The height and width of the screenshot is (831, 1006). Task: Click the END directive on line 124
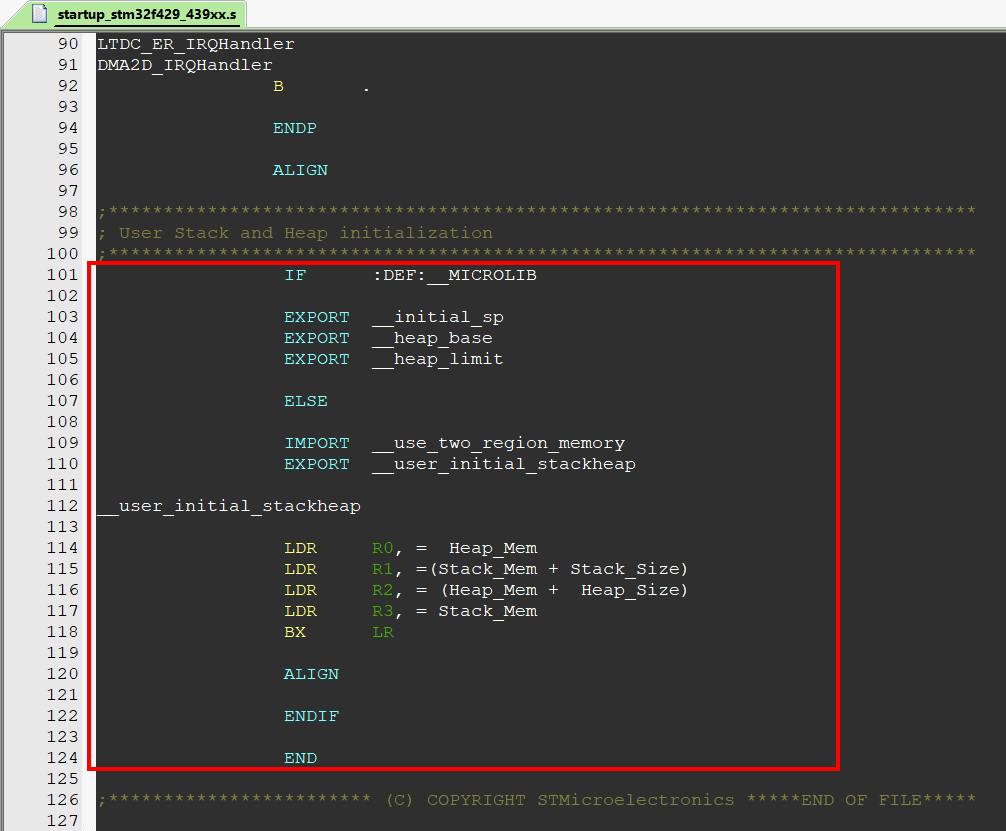tap(300, 758)
